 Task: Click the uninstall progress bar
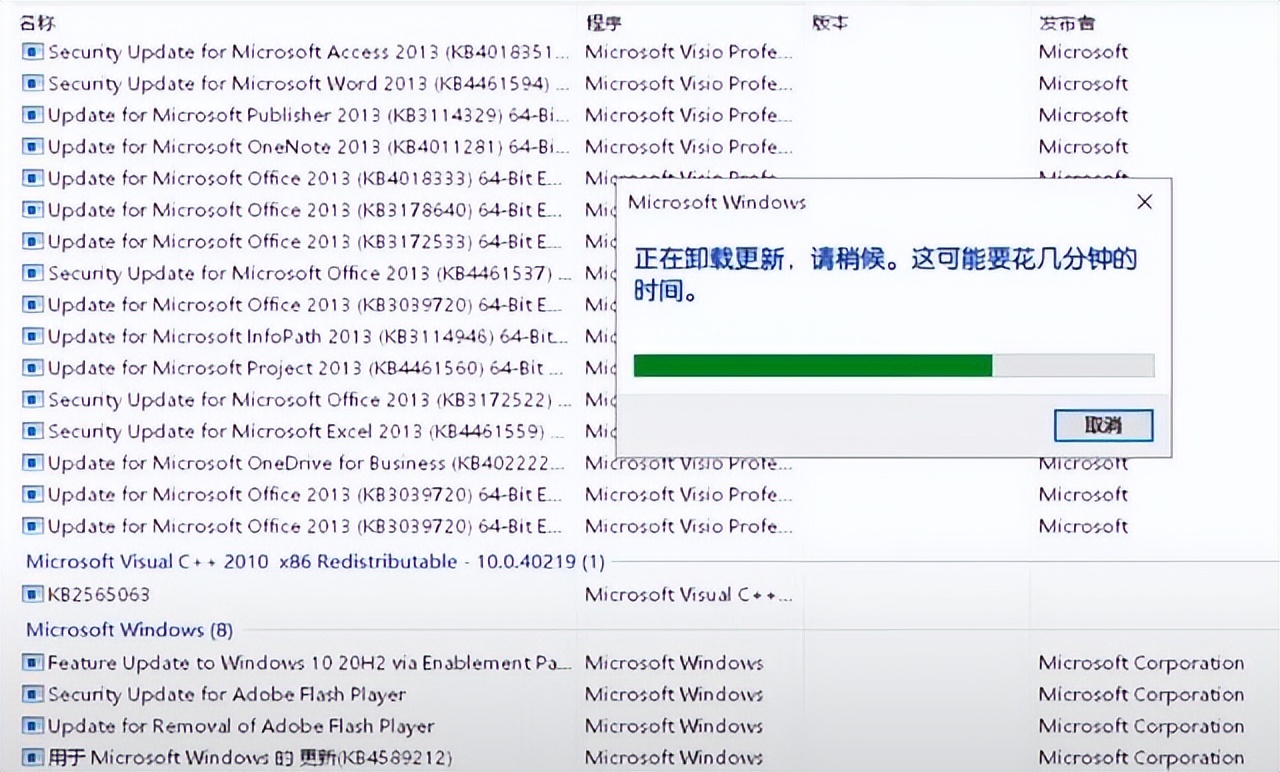click(893, 366)
